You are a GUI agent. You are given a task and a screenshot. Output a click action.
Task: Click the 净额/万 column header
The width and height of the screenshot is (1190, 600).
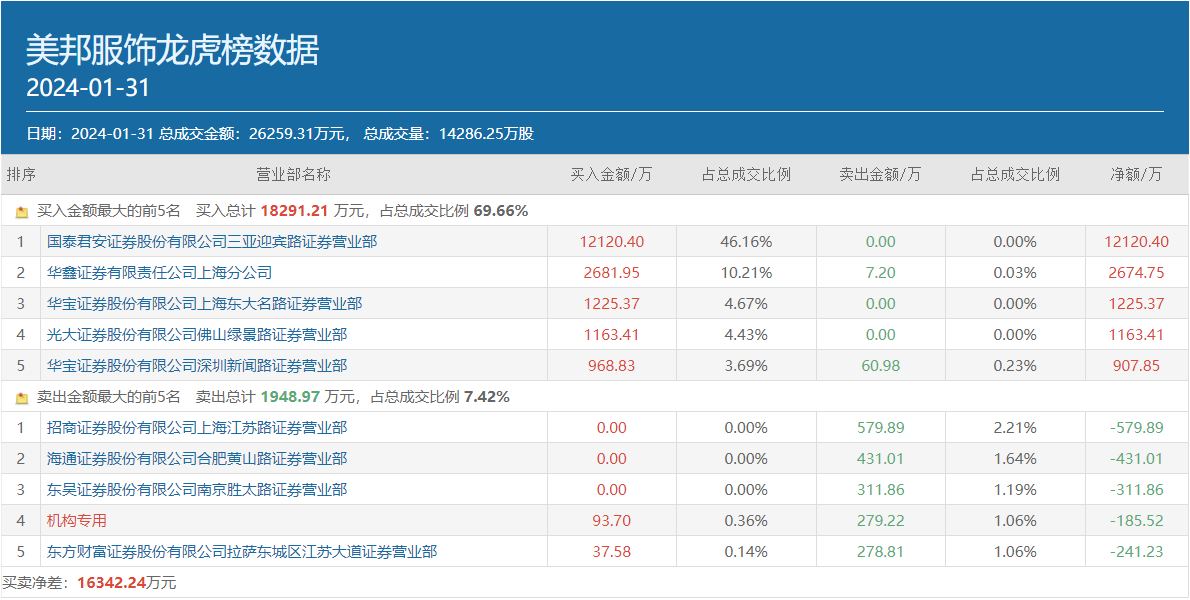(1136, 175)
